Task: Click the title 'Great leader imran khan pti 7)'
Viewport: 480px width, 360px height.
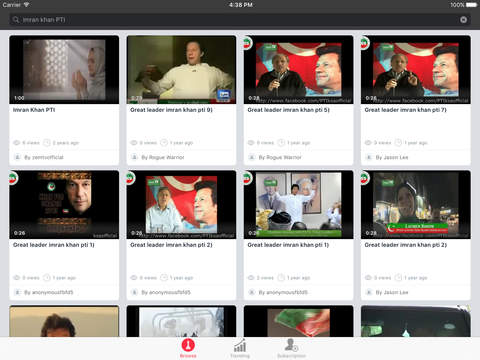Action: pos(405,110)
